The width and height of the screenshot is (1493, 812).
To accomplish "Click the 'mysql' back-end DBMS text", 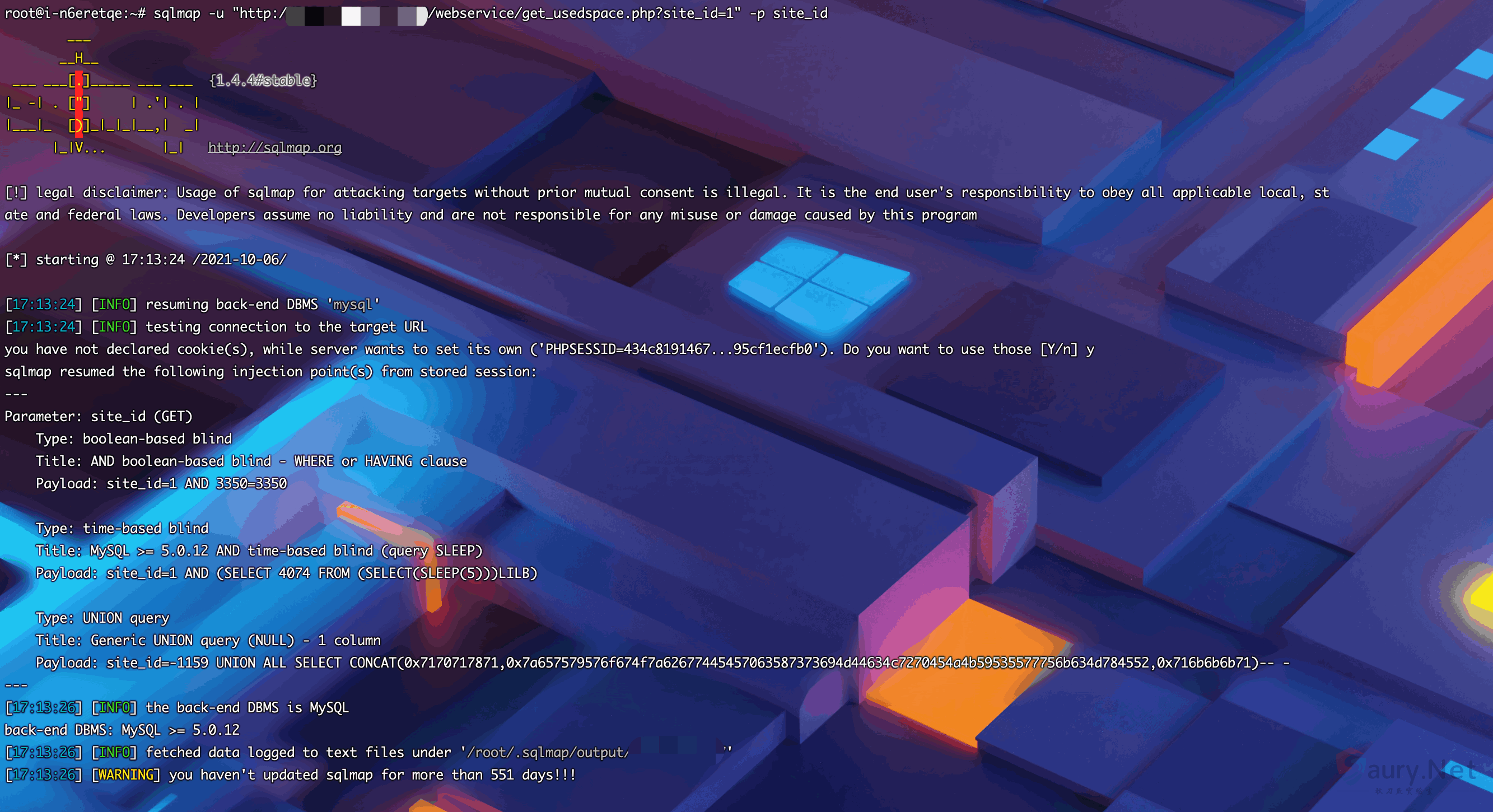I will (x=353, y=305).
